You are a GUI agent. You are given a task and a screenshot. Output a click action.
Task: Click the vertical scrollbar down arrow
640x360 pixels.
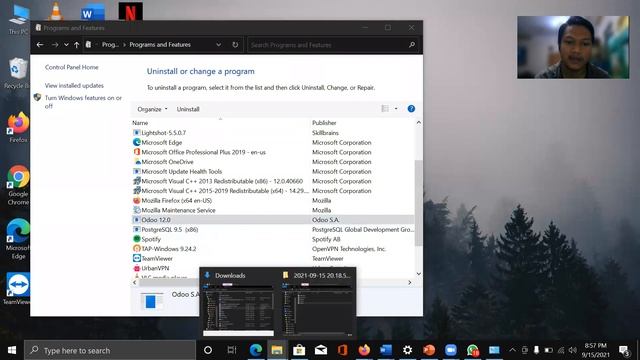[418, 274]
